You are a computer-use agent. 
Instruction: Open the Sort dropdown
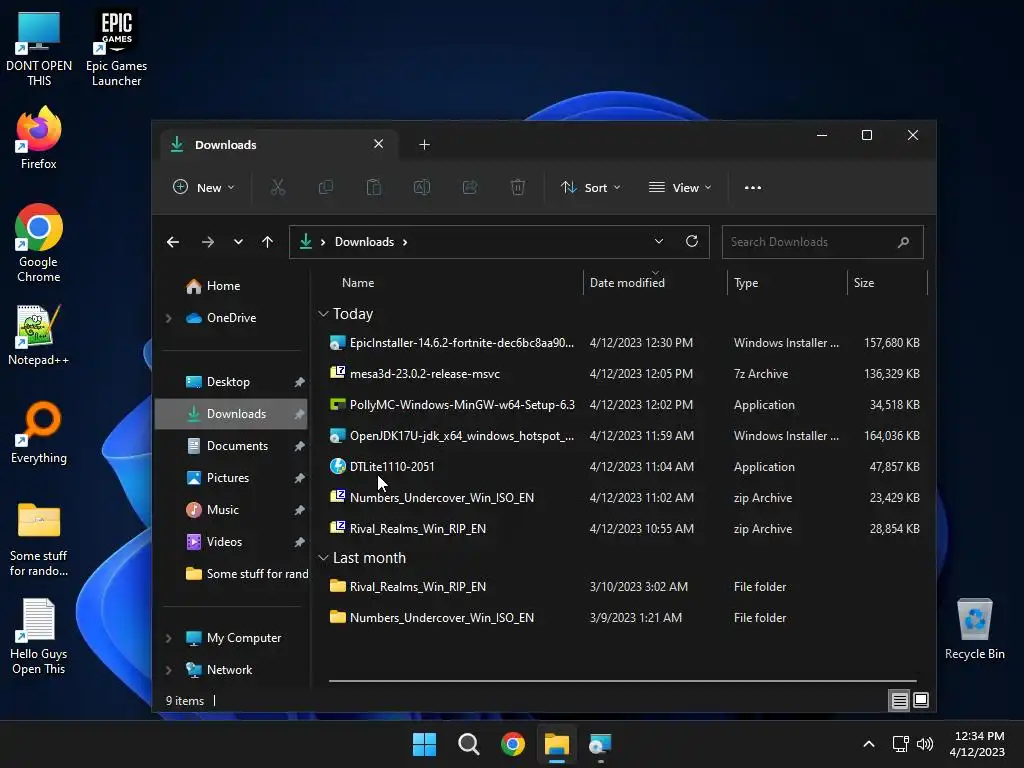coord(590,187)
